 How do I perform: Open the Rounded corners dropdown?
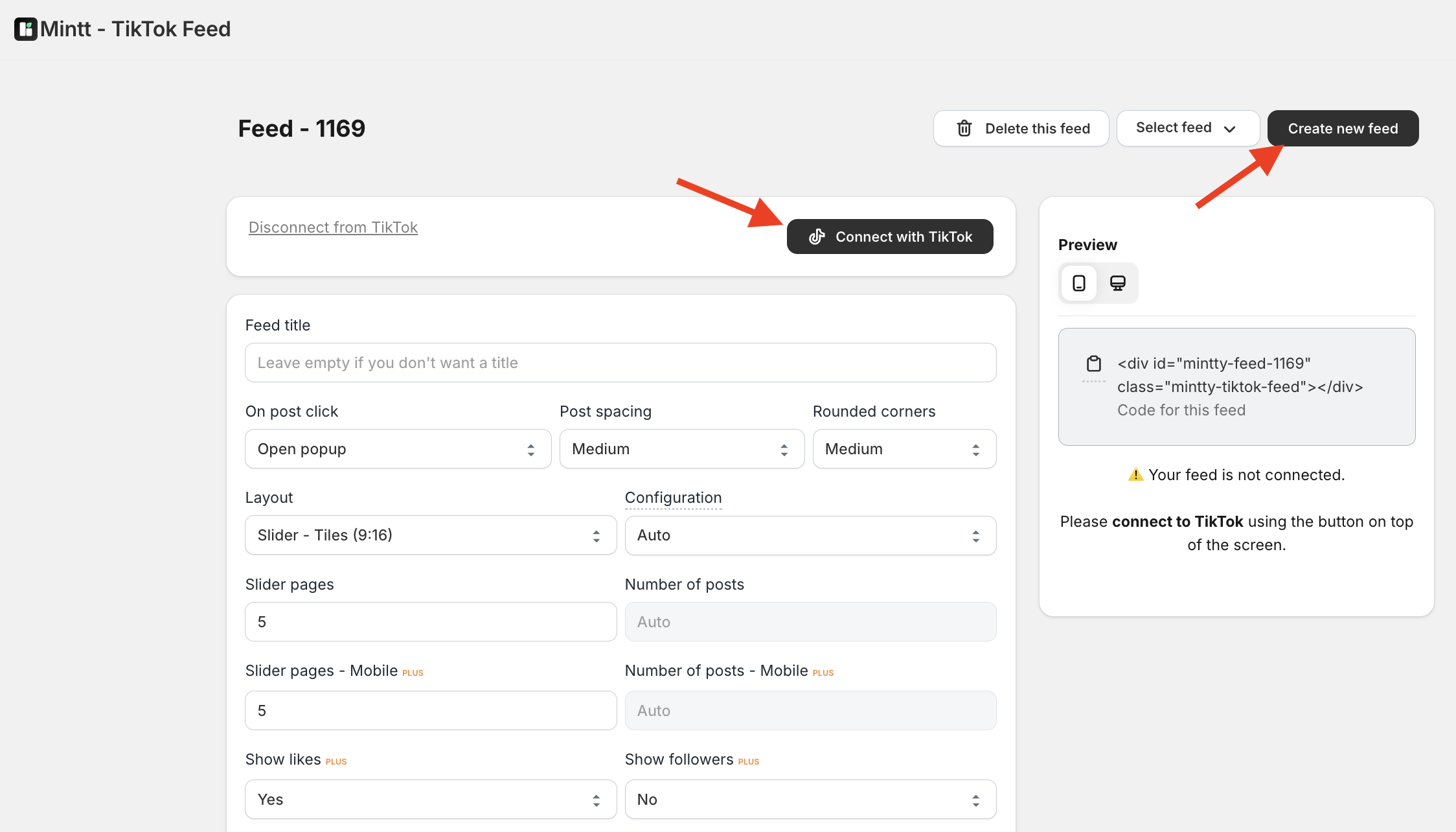click(904, 448)
